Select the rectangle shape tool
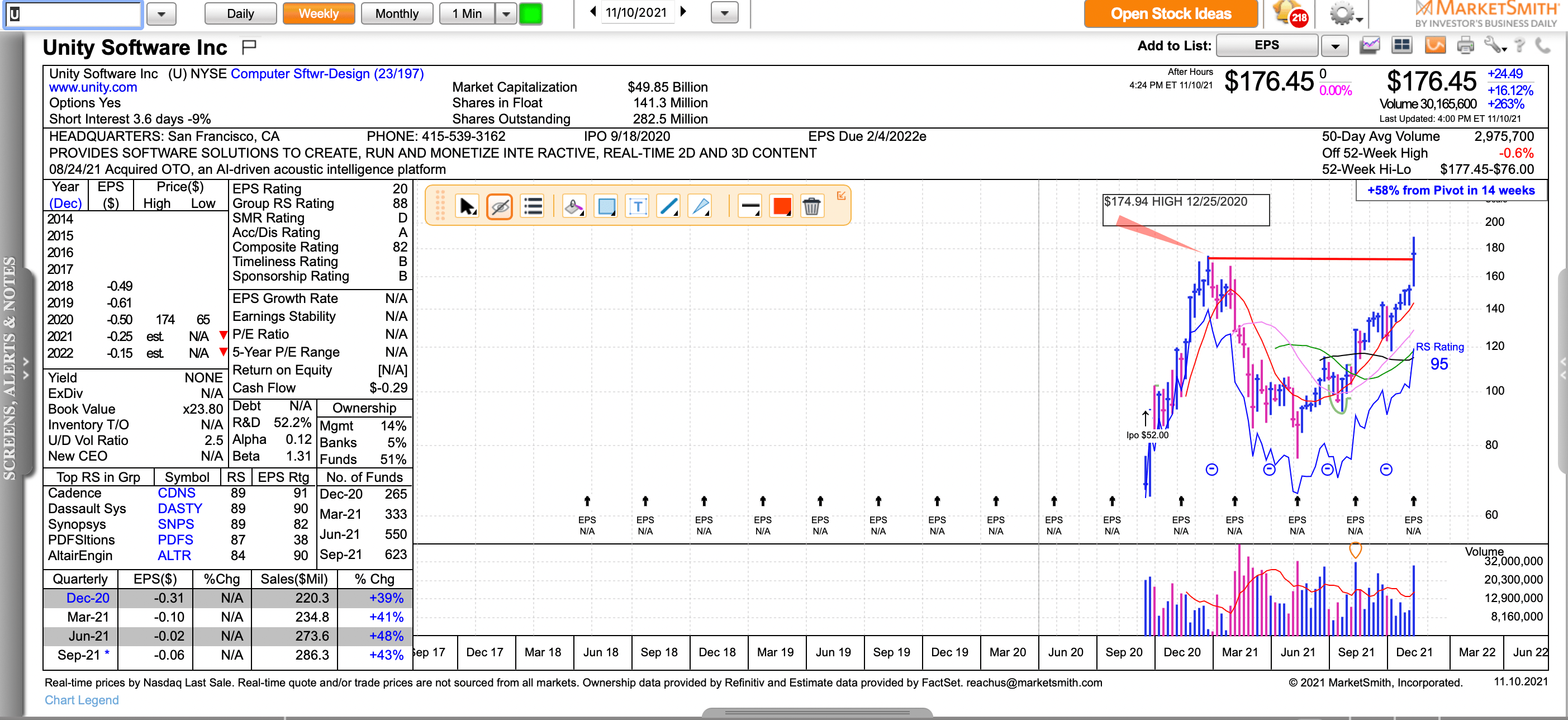This screenshot has width=1568, height=720. point(606,206)
